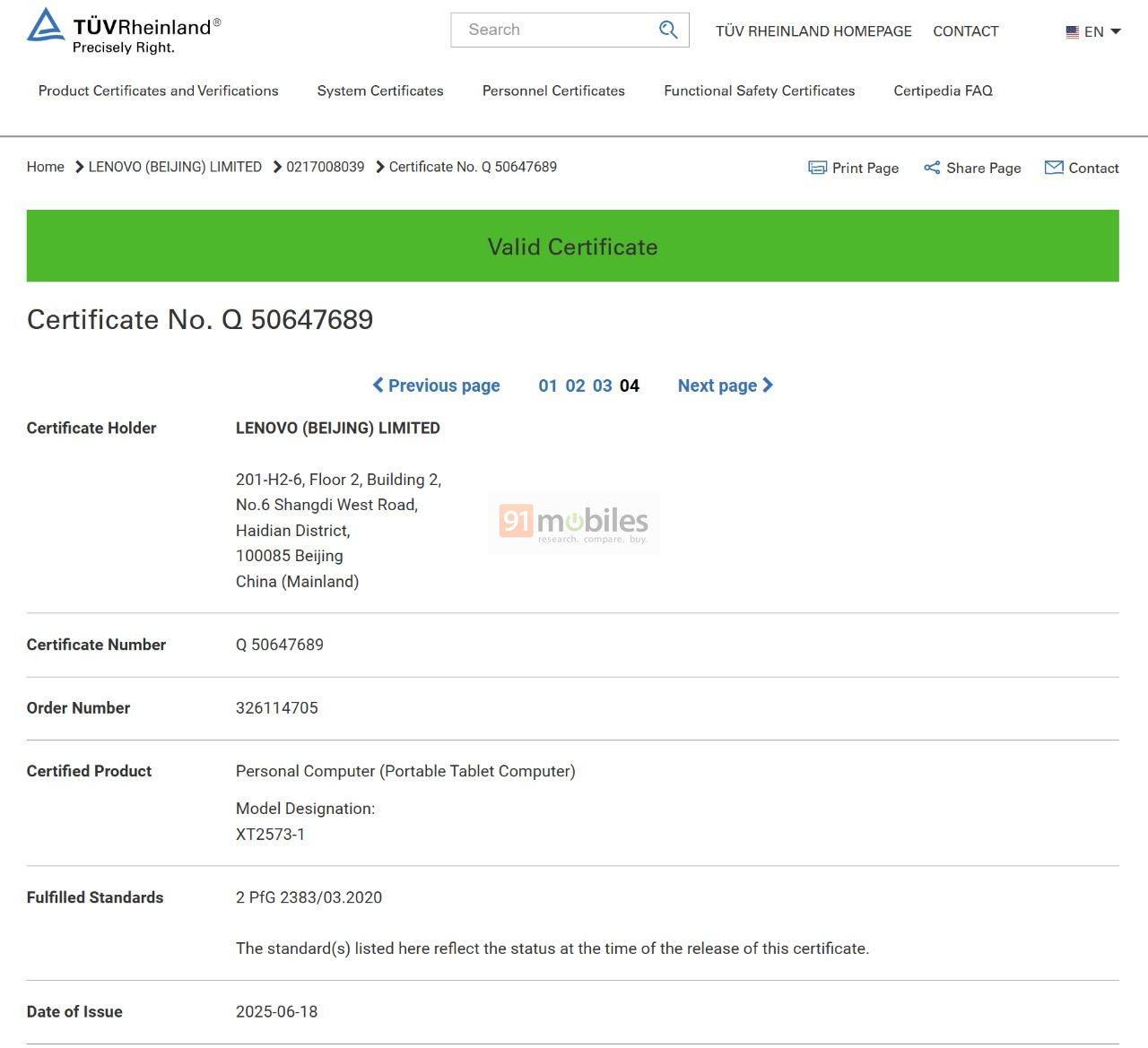Click the envelope icon beside Contact
The image size is (1148, 1048).
1054,168
